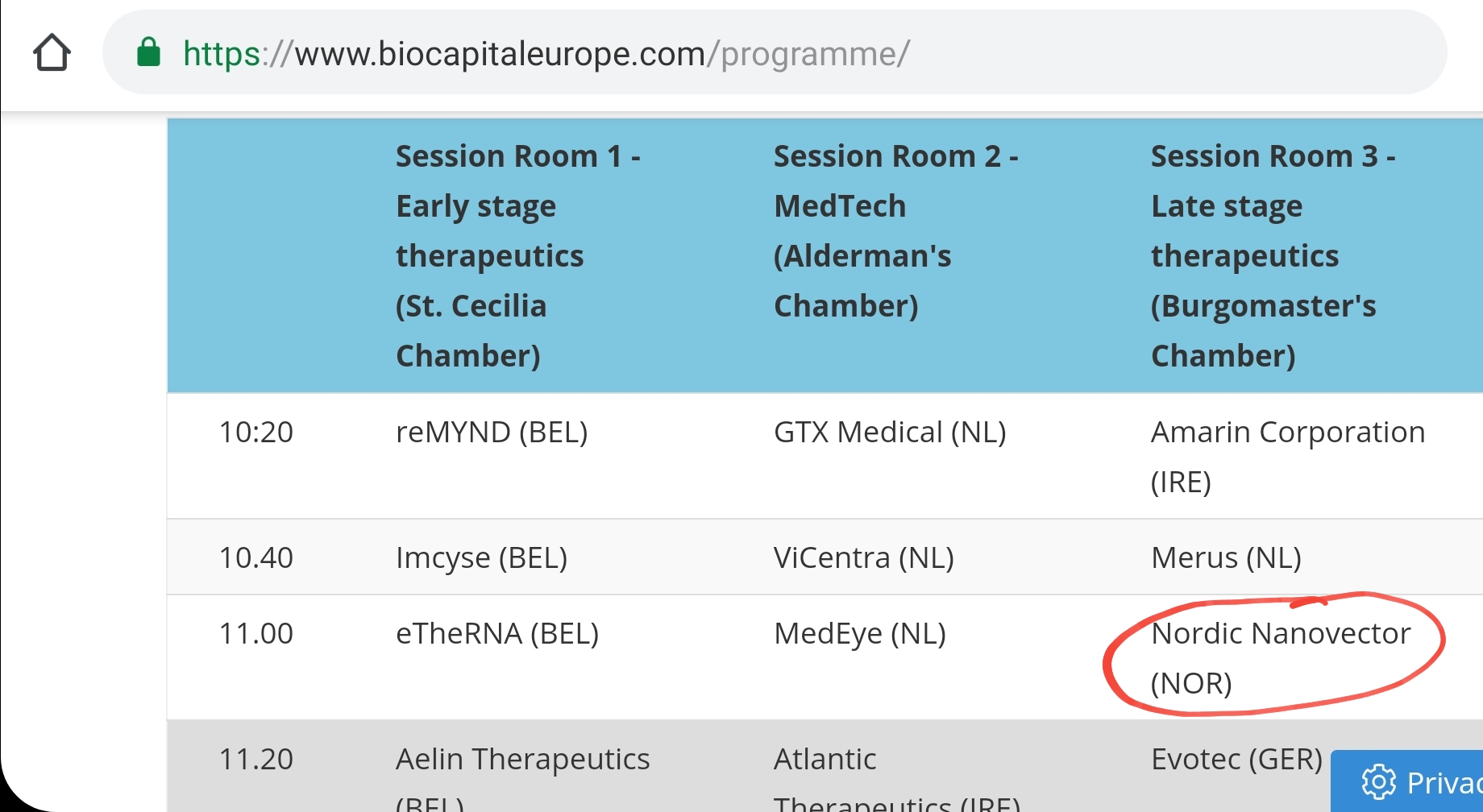Select Session Room 3 Late stage header

pyautogui.click(x=1273, y=255)
